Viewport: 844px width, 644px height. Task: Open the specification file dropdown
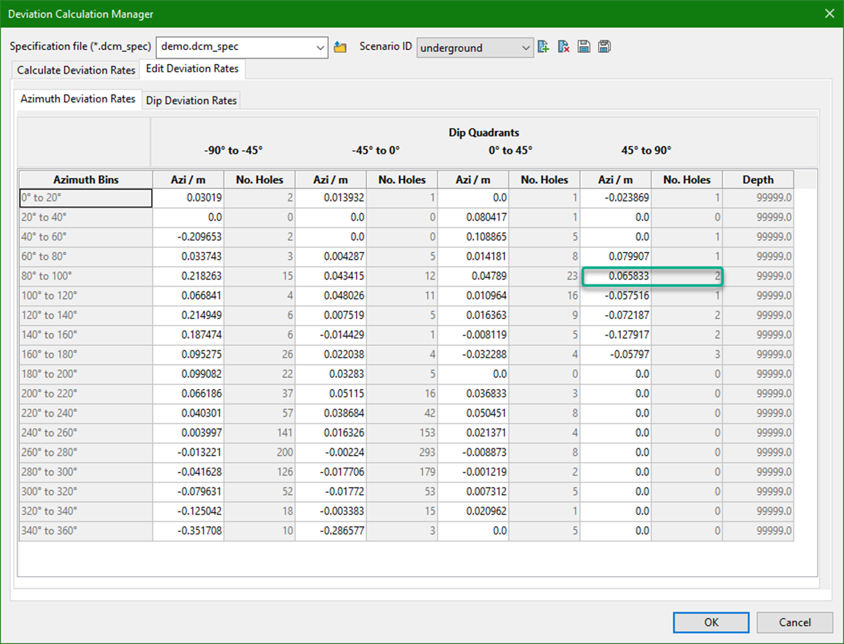point(320,47)
